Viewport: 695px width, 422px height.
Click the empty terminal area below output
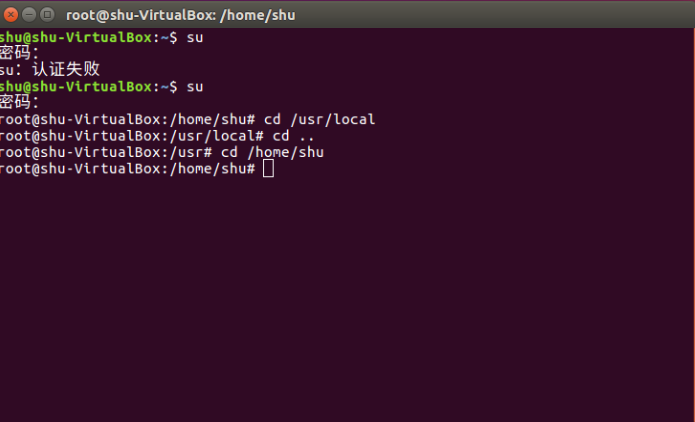348,299
